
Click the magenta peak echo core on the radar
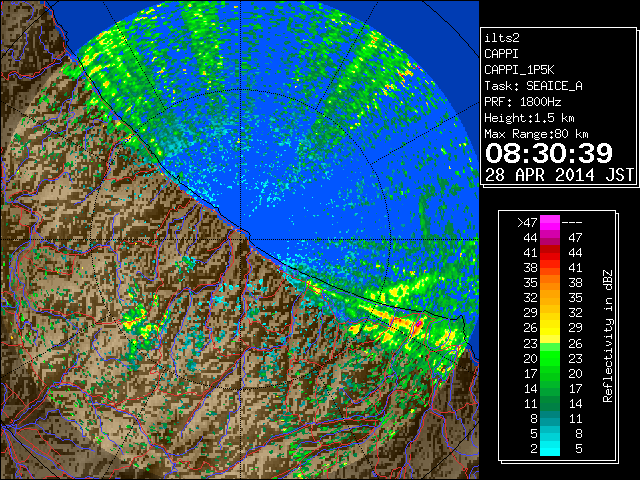pyautogui.click(x=418, y=325)
